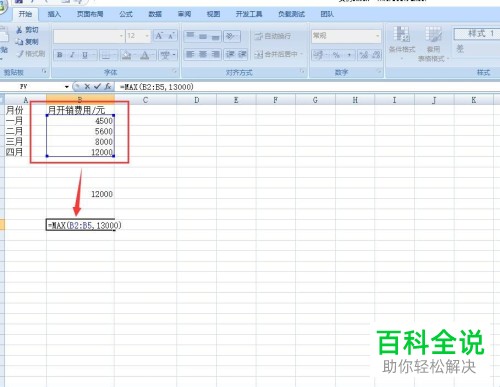Switch to the Data (数据) tab

point(155,14)
